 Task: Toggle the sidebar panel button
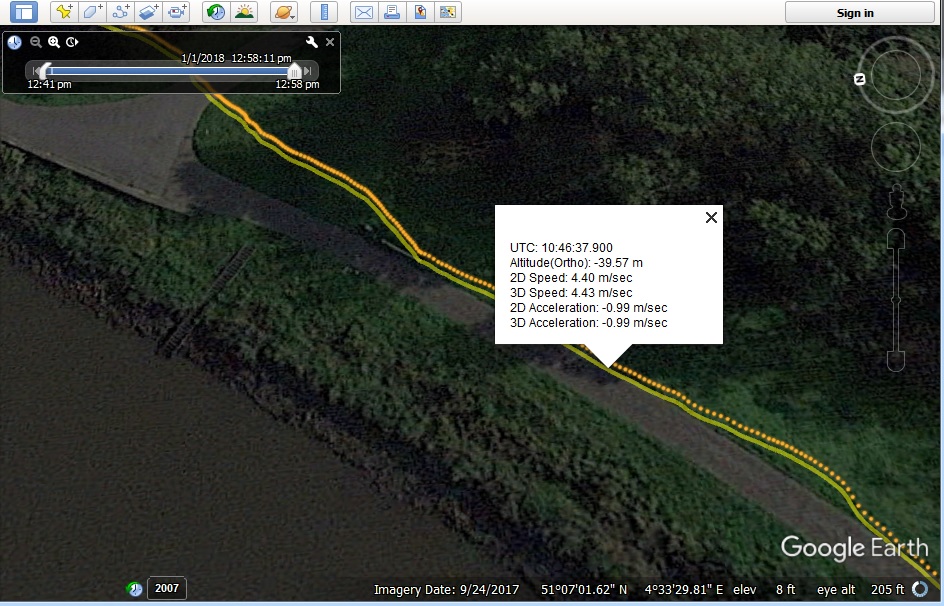(24, 12)
